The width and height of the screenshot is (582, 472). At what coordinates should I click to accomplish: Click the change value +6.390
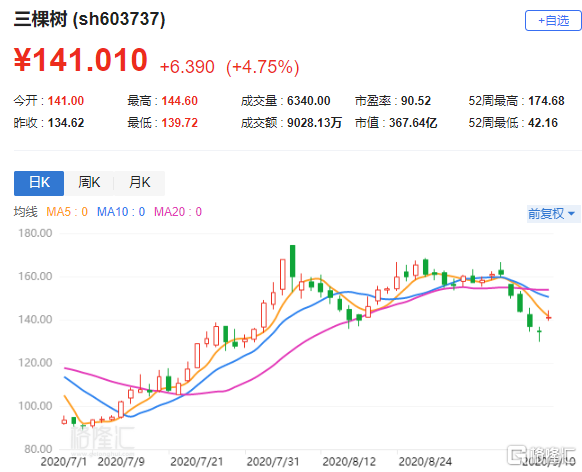(x=187, y=67)
